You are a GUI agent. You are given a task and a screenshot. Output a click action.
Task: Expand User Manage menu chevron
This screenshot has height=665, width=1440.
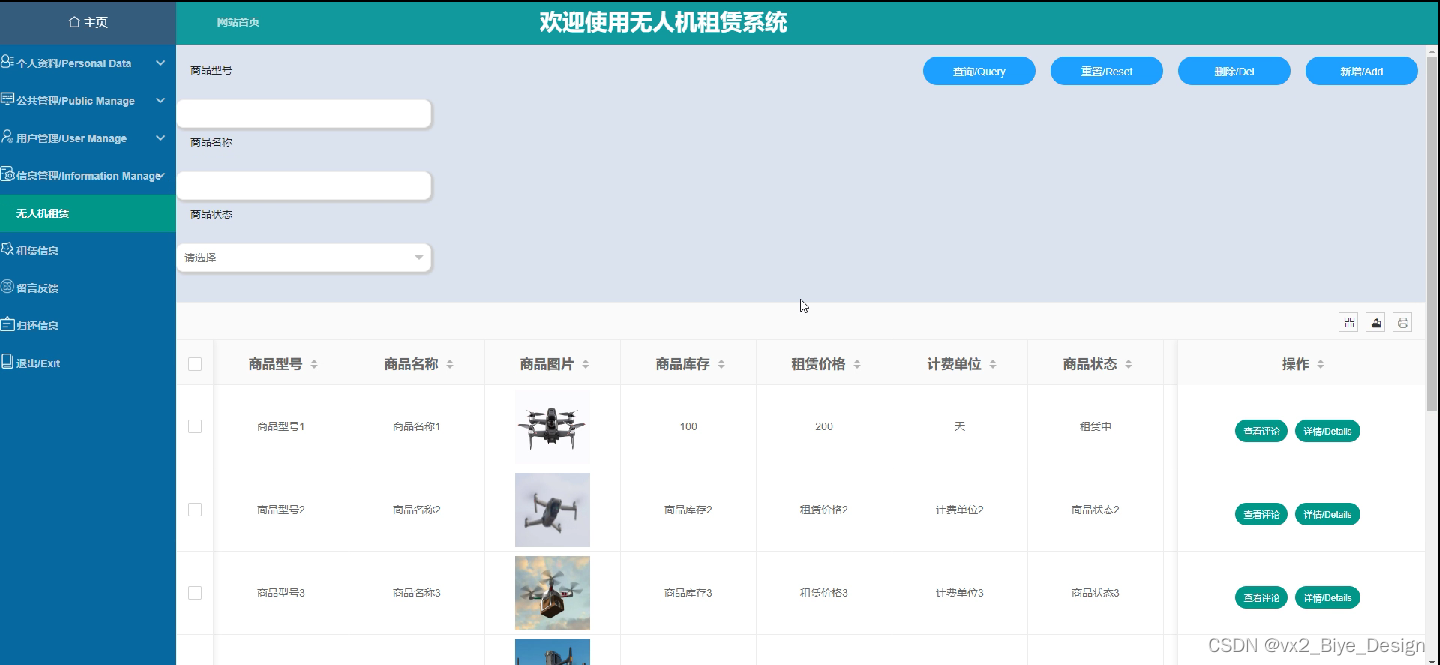(160, 138)
